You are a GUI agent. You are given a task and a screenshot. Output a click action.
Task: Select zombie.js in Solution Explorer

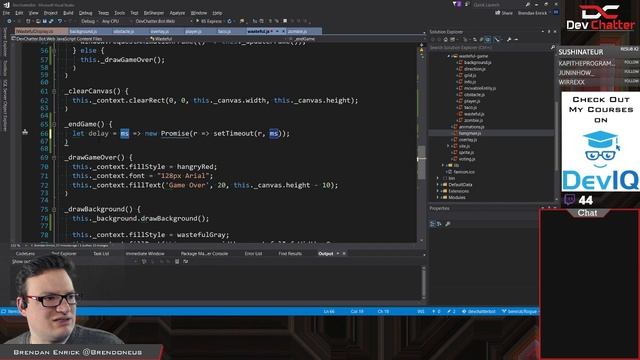[x=473, y=120]
